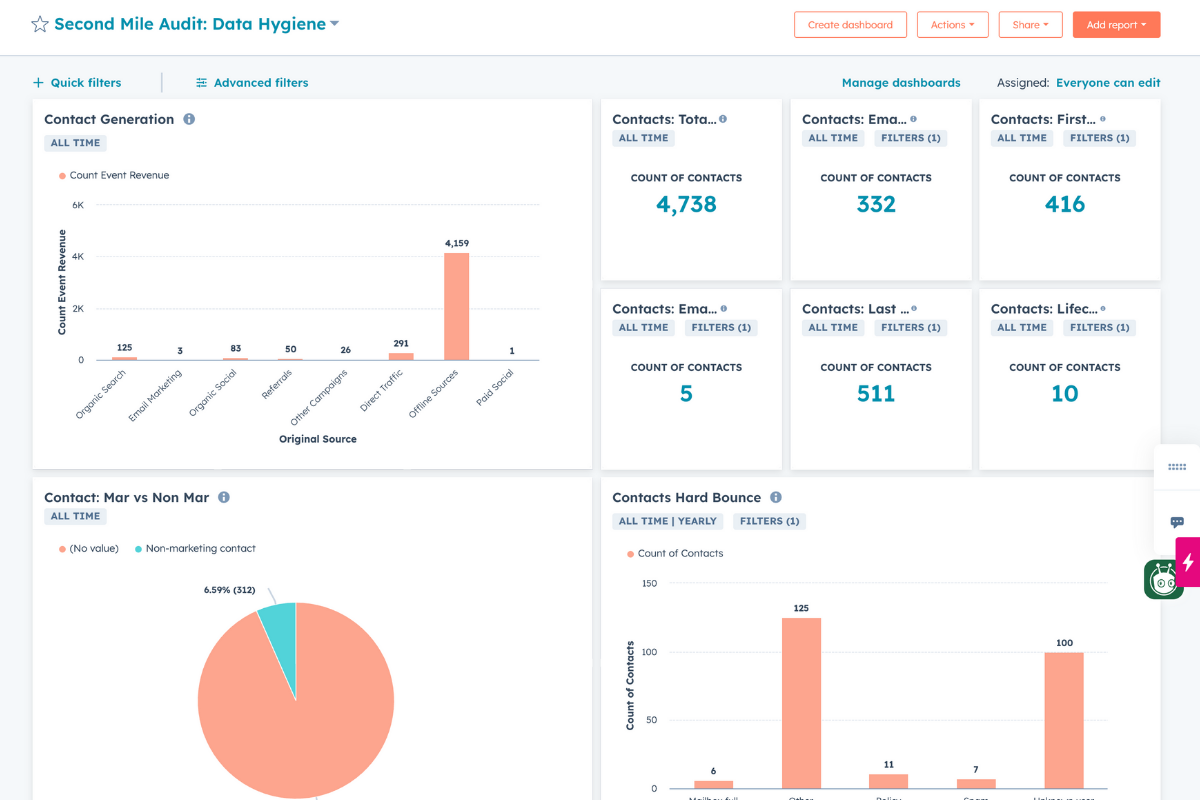Open the green robot assistant icon
This screenshot has height=800, width=1200.
pyautogui.click(x=1163, y=579)
